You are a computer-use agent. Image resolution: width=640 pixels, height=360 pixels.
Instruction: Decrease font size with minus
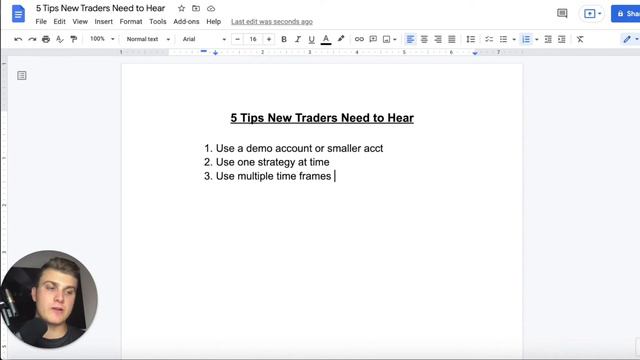click(x=238, y=39)
